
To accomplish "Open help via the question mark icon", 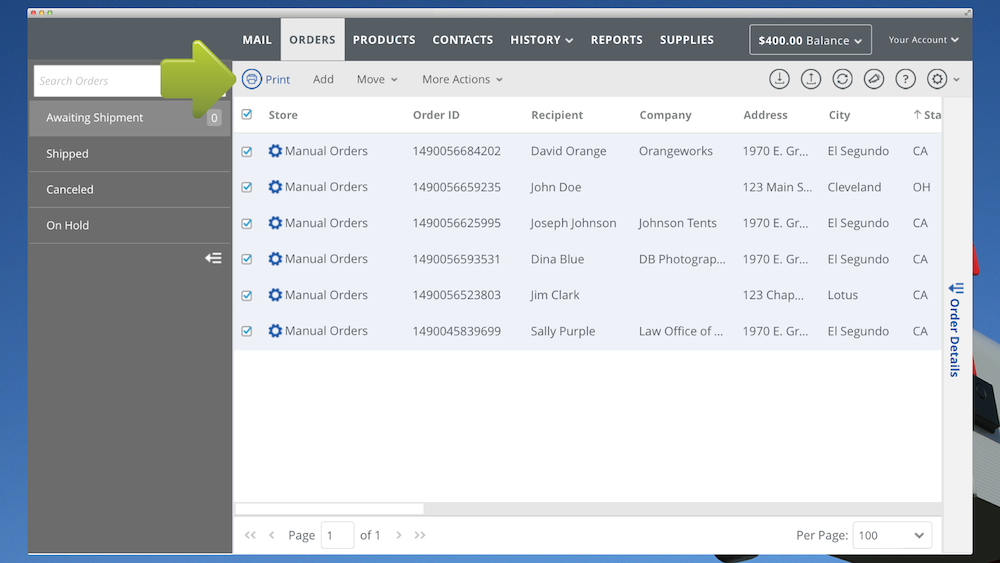I will point(905,79).
